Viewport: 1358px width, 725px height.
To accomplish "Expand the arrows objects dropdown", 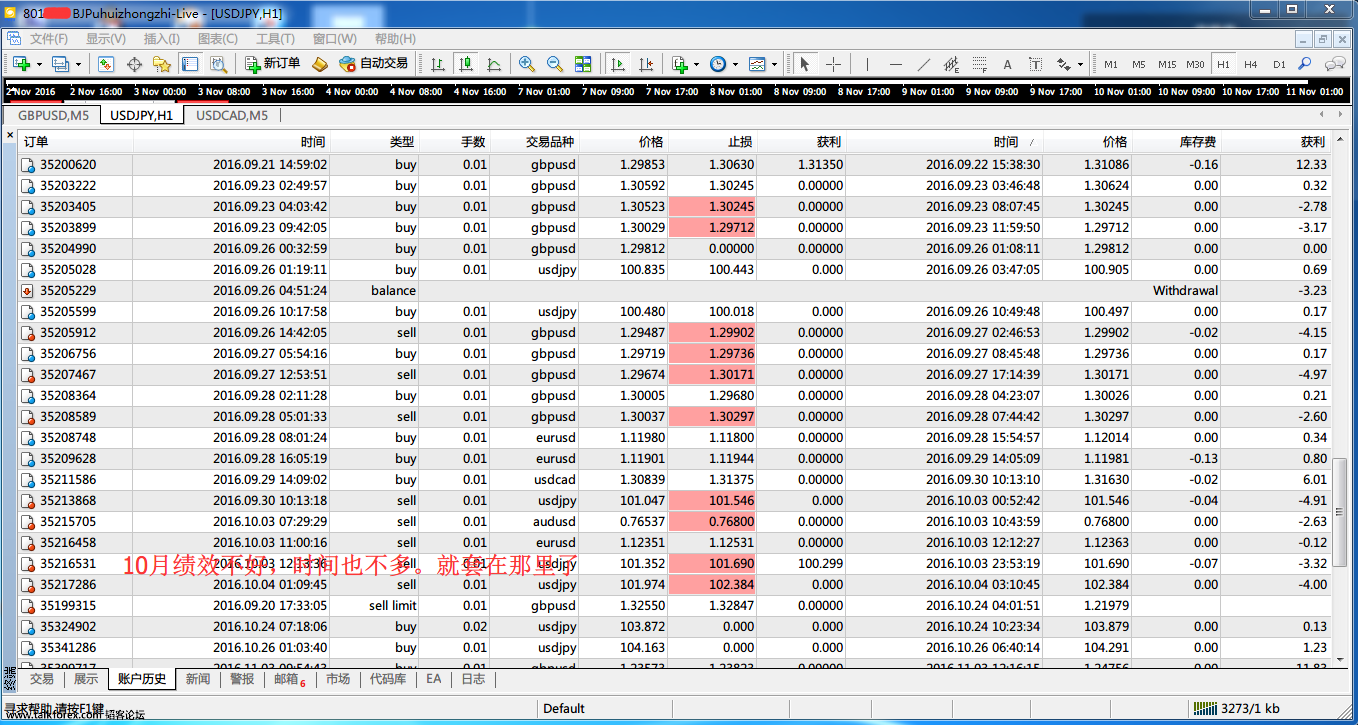I will [1081, 64].
